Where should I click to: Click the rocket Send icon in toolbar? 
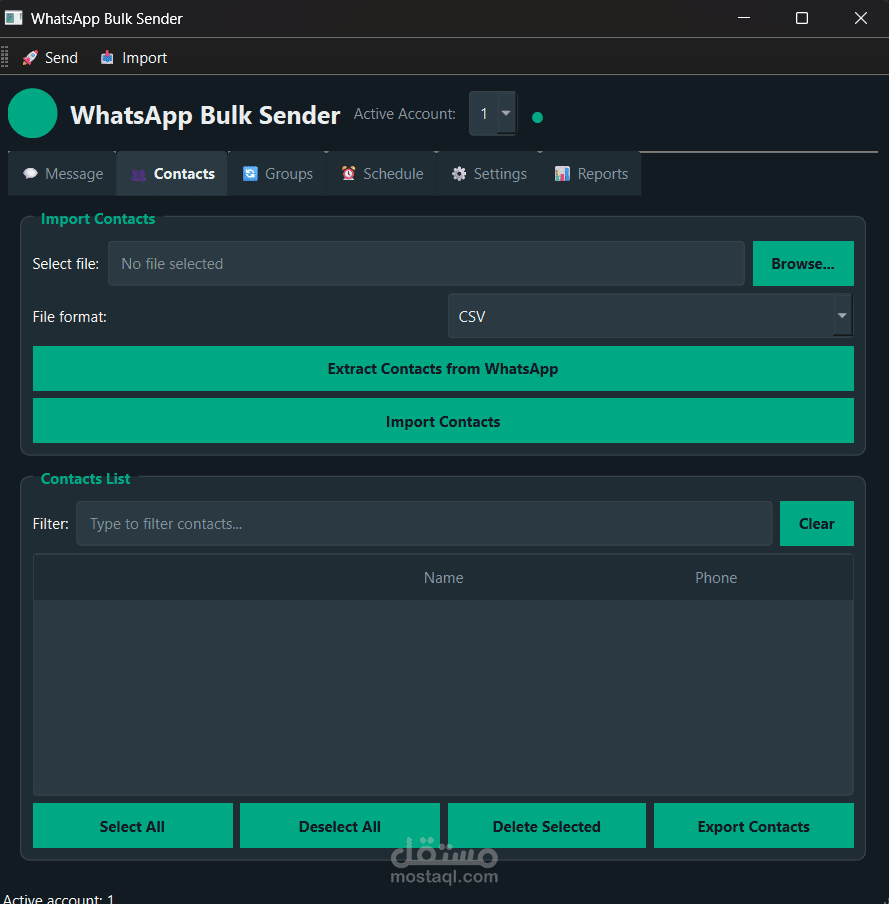[30, 58]
